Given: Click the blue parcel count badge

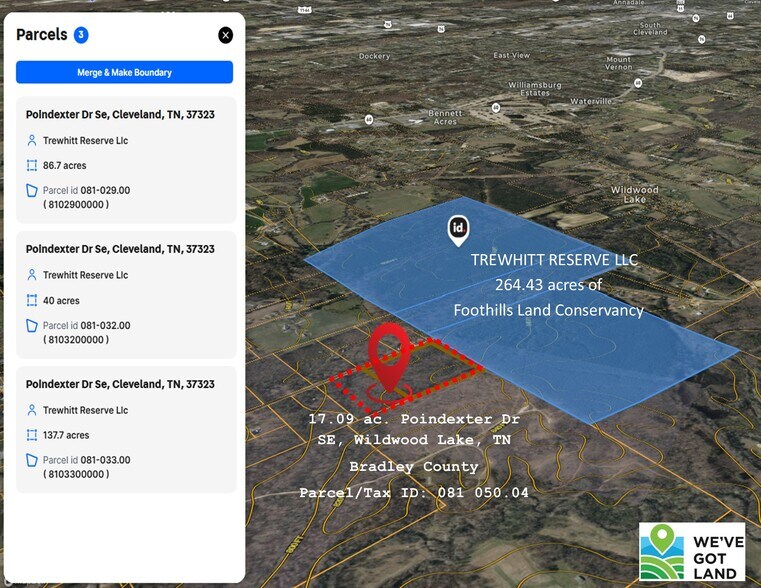Looking at the screenshot, I should 81,35.
